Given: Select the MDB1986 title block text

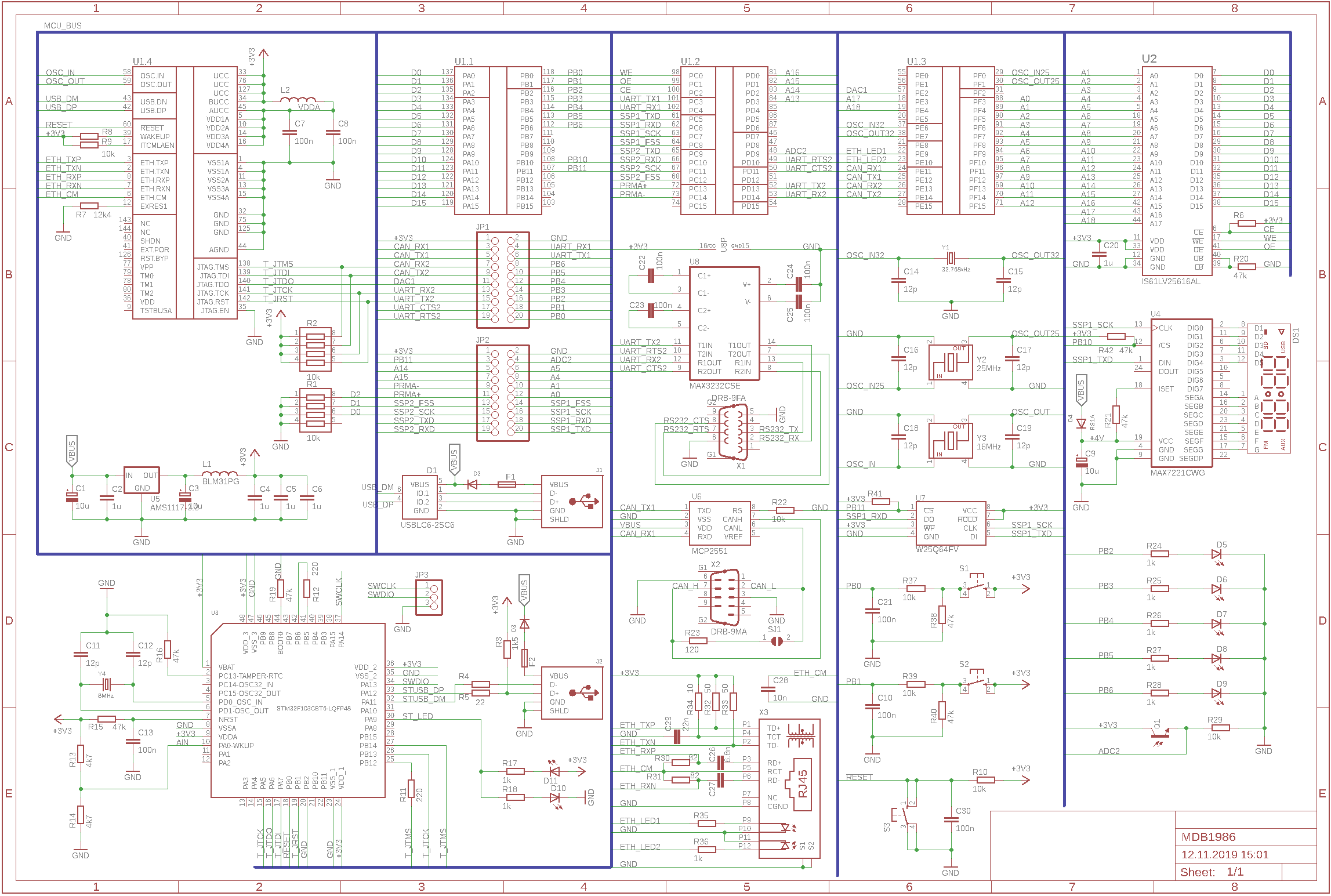Looking at the screenshot, I should (x=1209, y=837).
